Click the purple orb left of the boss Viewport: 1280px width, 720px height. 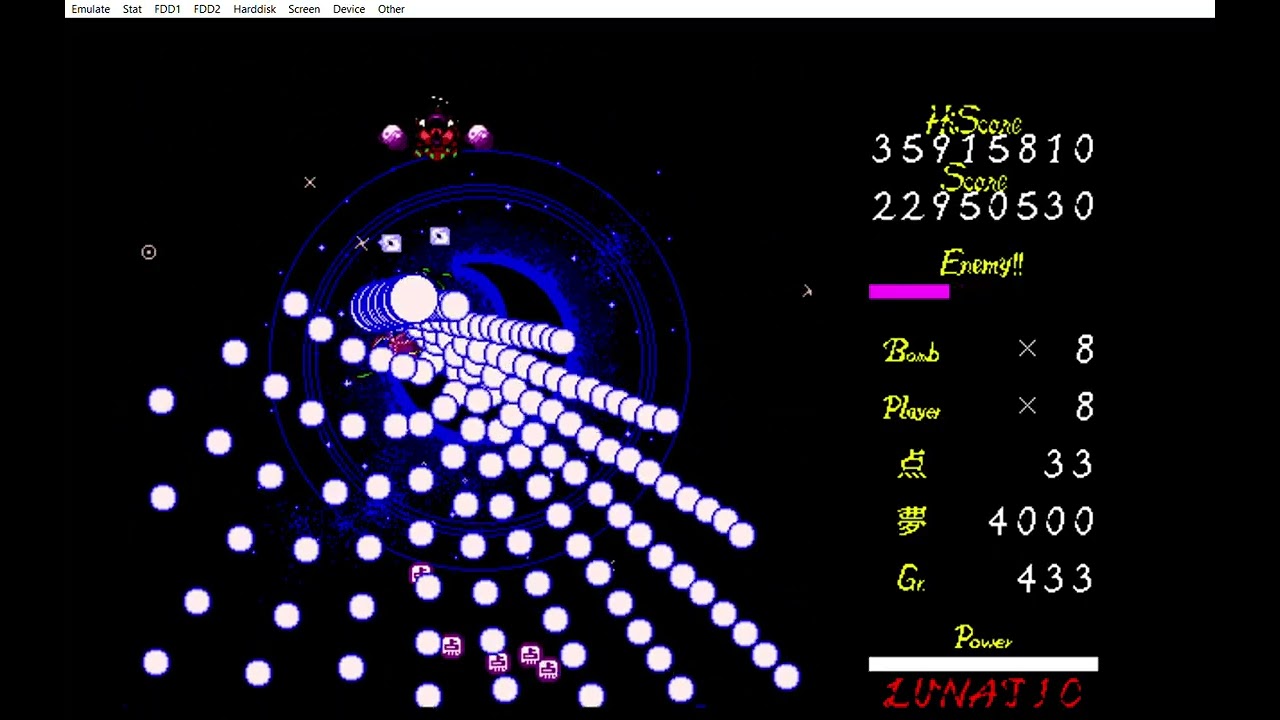coord(393,135)
